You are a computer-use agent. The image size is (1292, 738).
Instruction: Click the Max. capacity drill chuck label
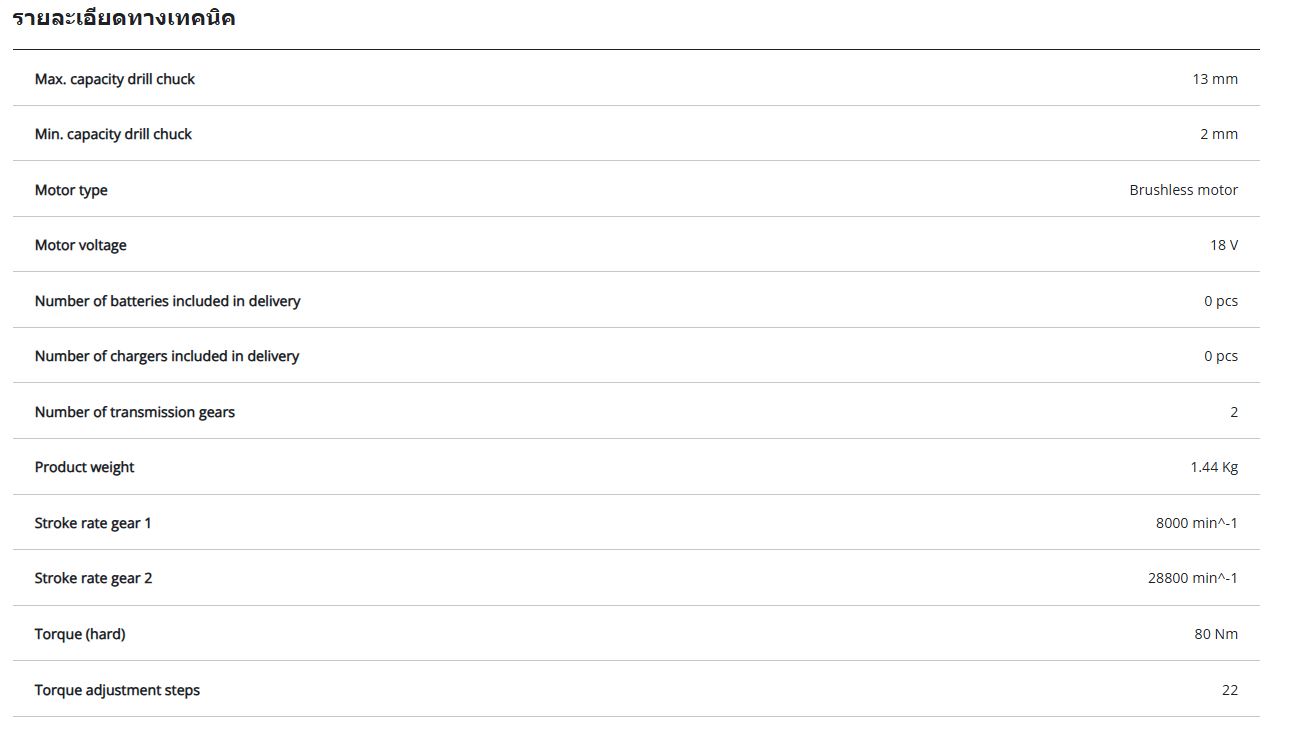115,79
